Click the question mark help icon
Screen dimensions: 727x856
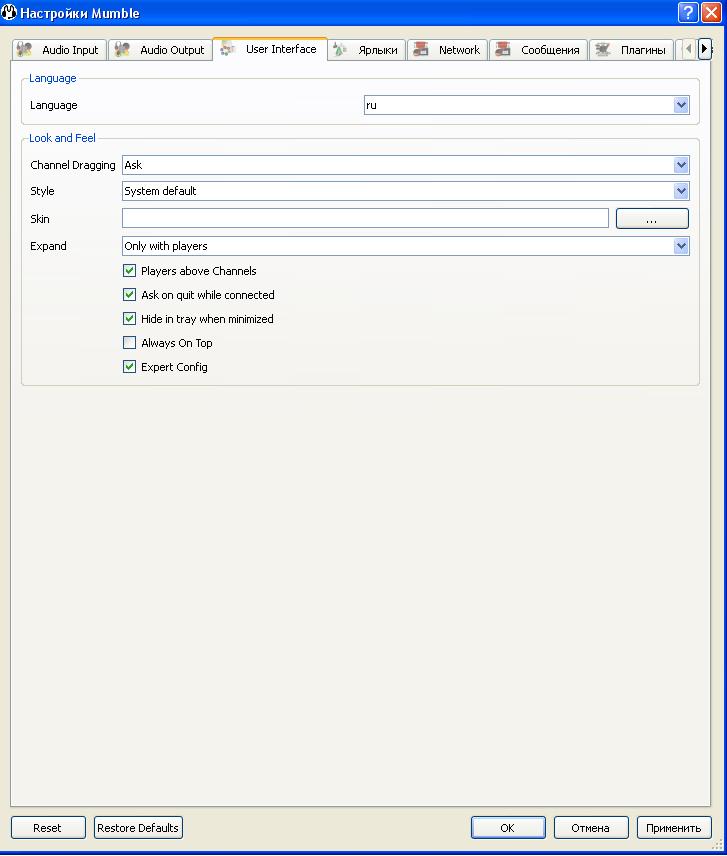pos(687,13)
